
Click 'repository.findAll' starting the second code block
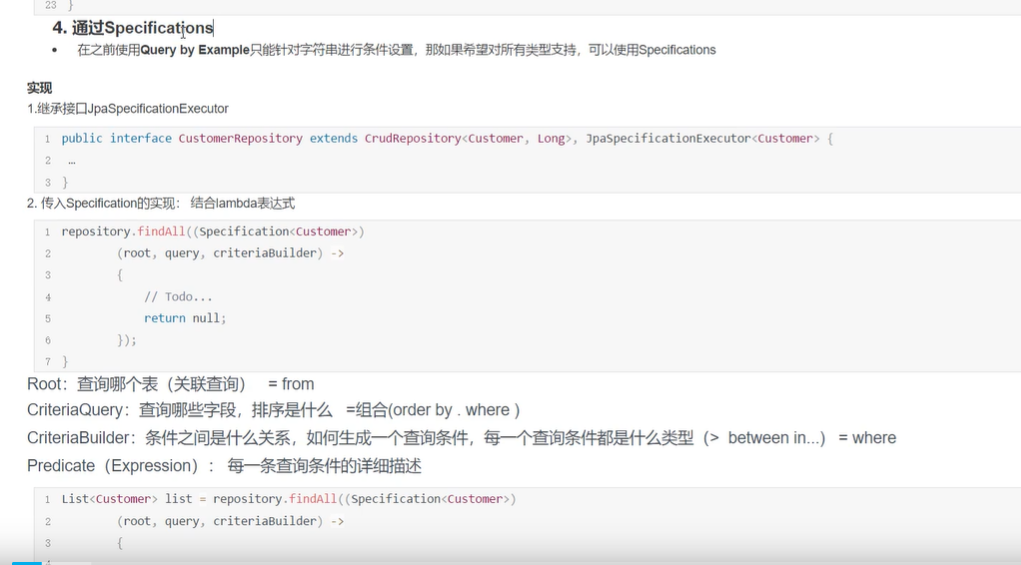pyautogui.click(x=124, y=232)
